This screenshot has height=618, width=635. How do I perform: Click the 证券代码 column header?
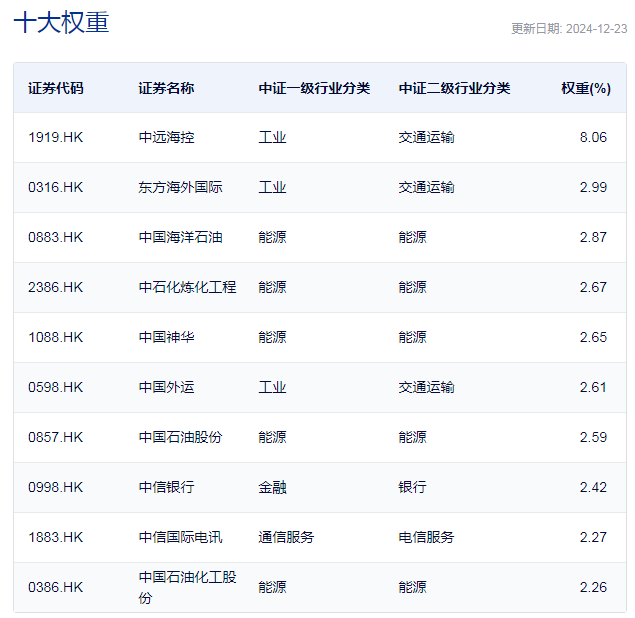point(56,88)
